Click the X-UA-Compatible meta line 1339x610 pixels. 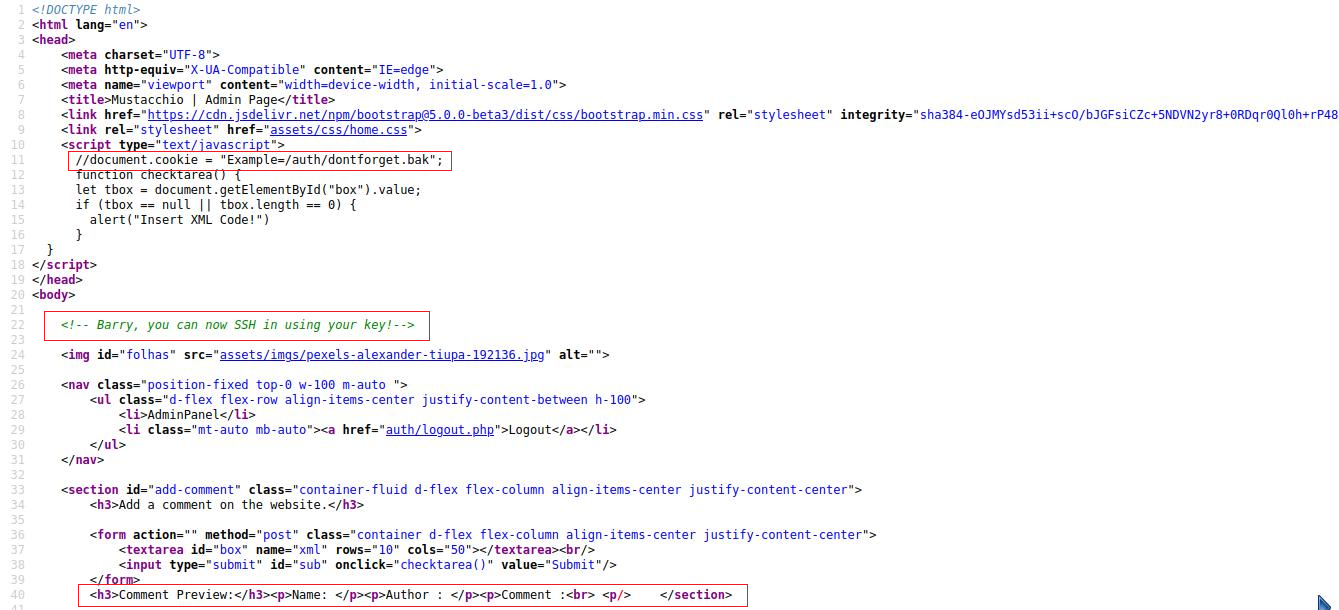click(252, 70)
